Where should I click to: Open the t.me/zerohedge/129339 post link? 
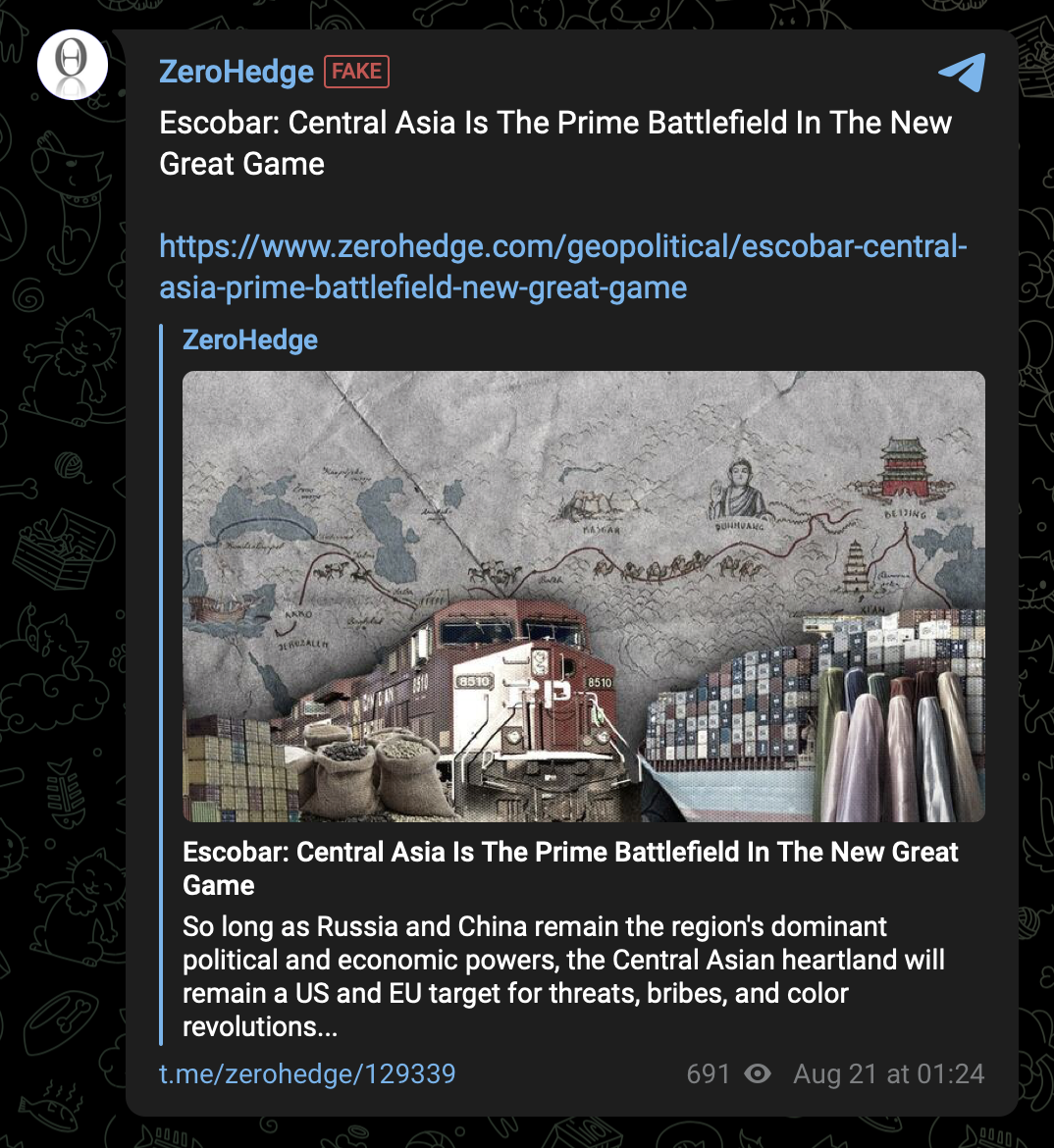(x=307, y=1074)
